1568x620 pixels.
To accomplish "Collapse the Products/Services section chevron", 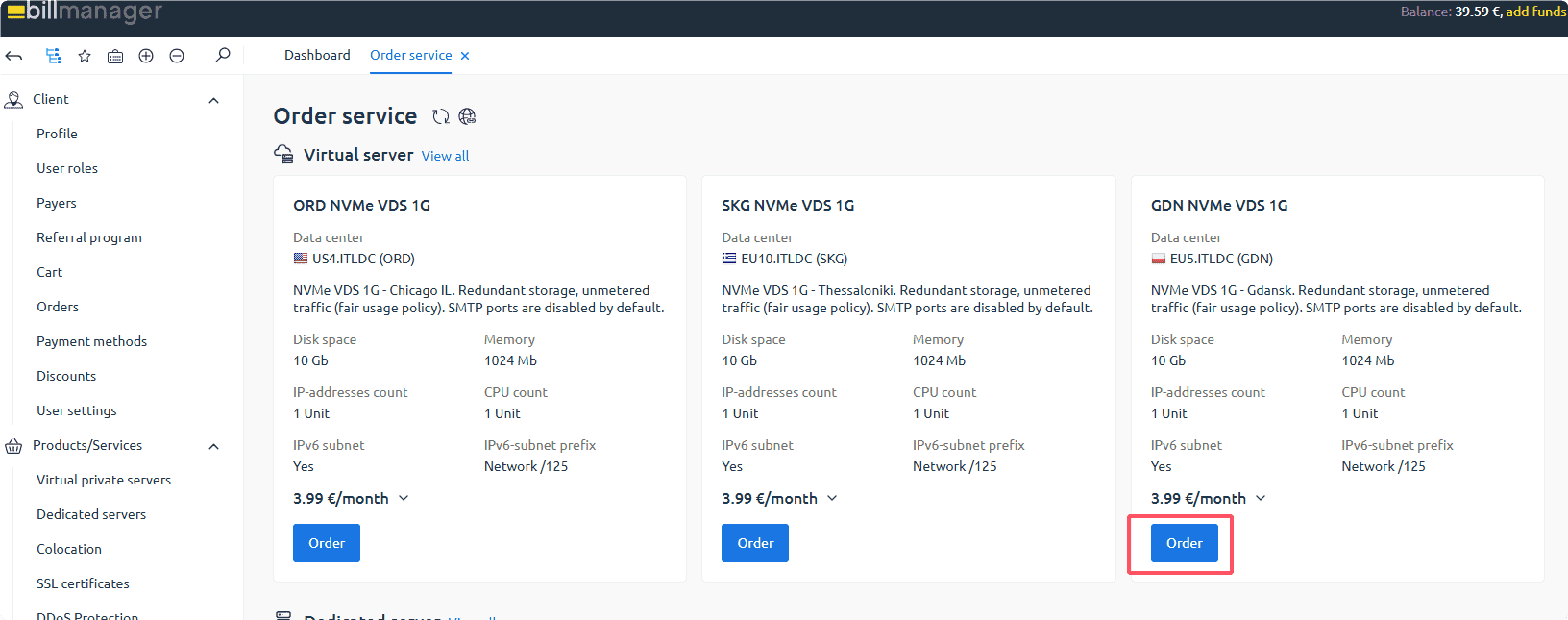I will 214,446.
